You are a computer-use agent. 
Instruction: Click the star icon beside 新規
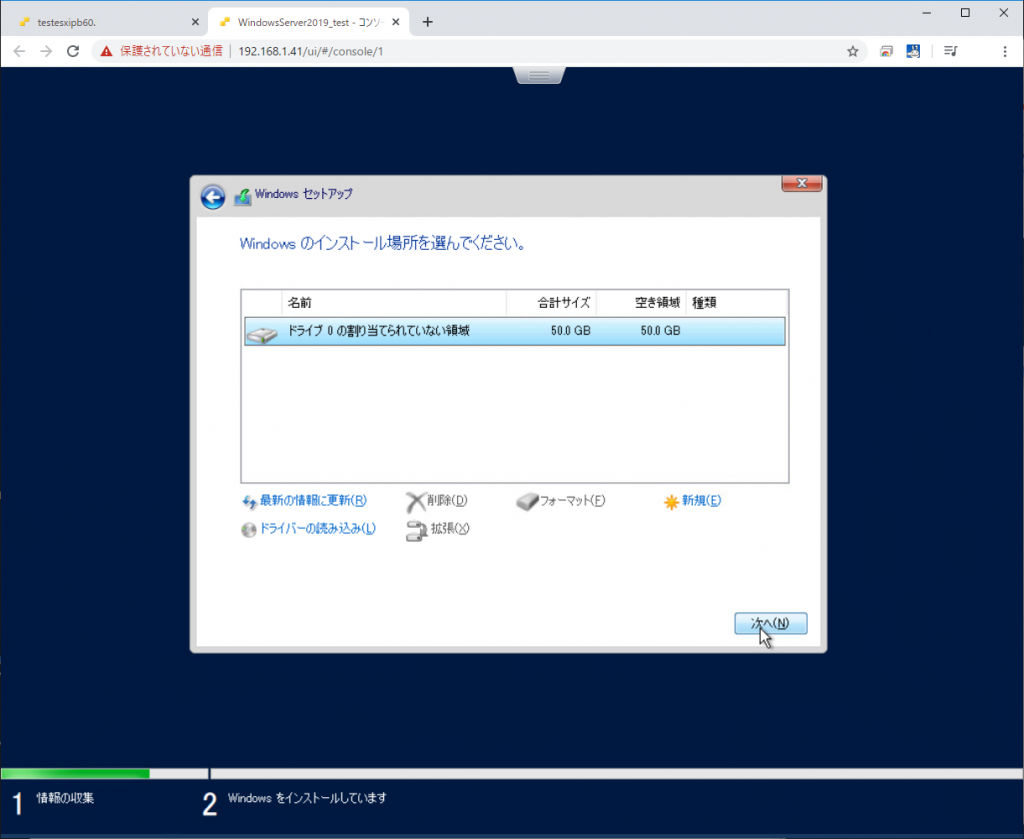pos(671,502)
